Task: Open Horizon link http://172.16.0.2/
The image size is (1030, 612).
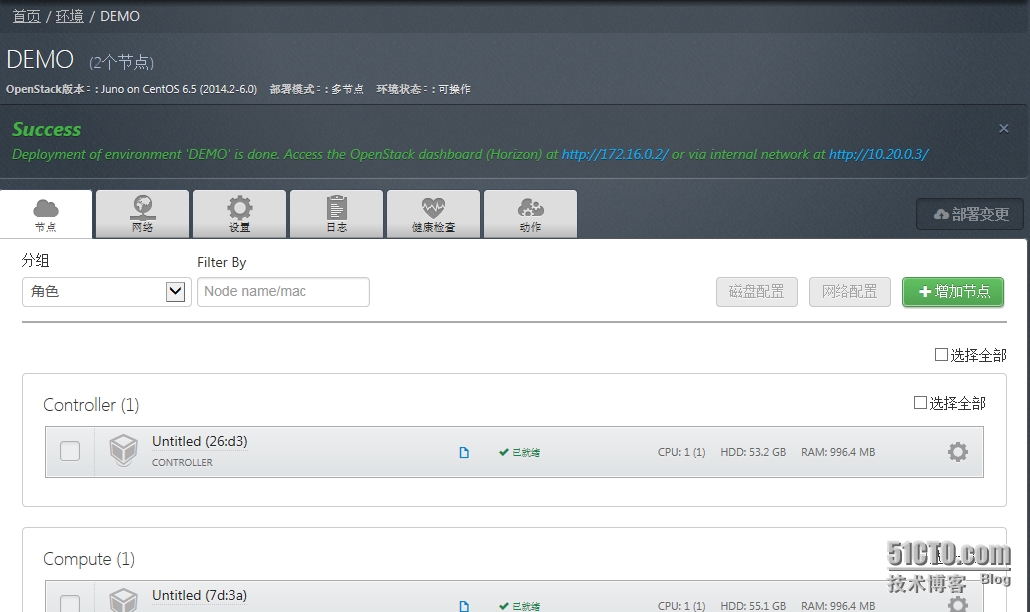Action: [615, 154]
